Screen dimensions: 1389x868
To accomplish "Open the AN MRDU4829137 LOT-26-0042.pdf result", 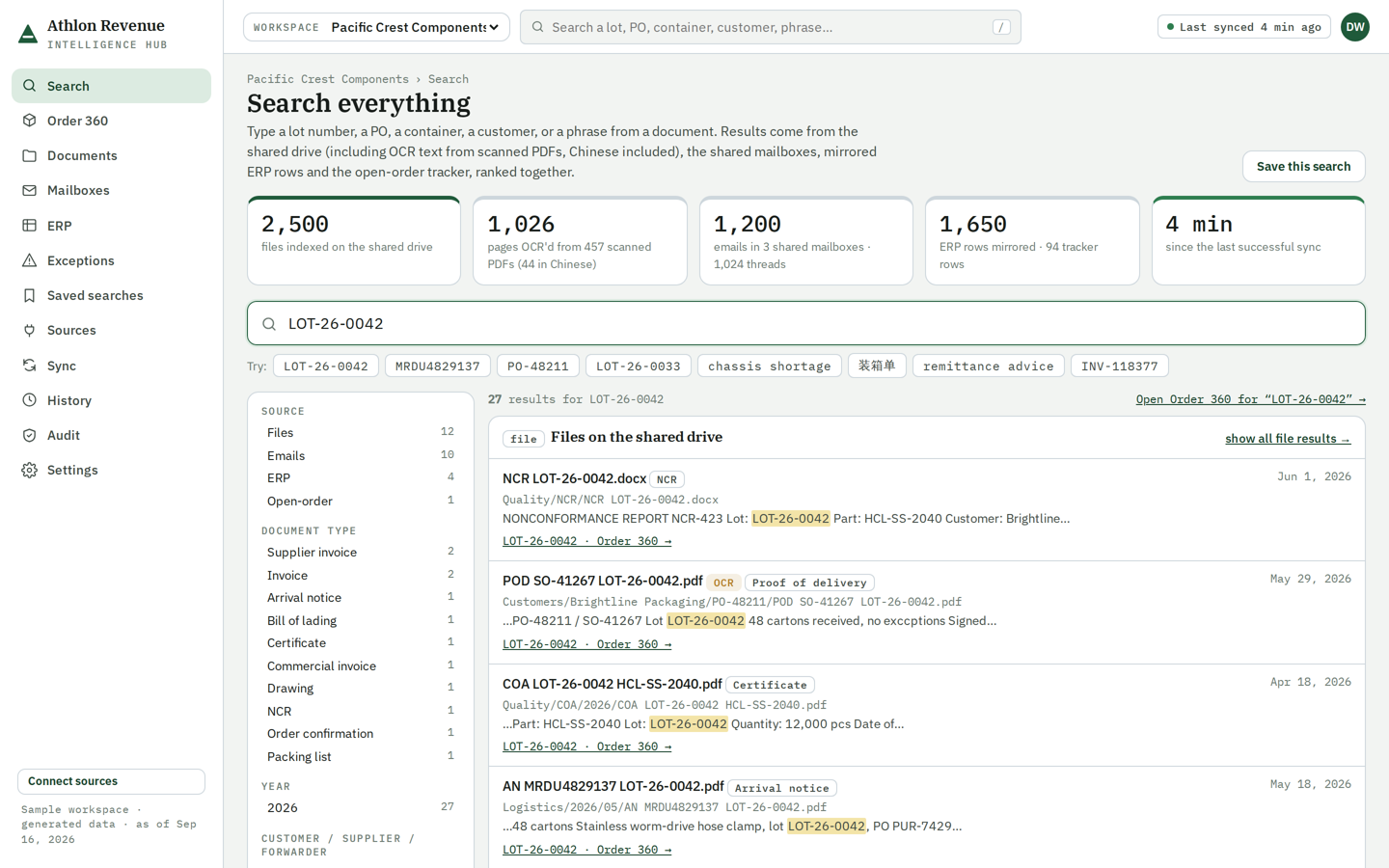I will pos(613,786).
